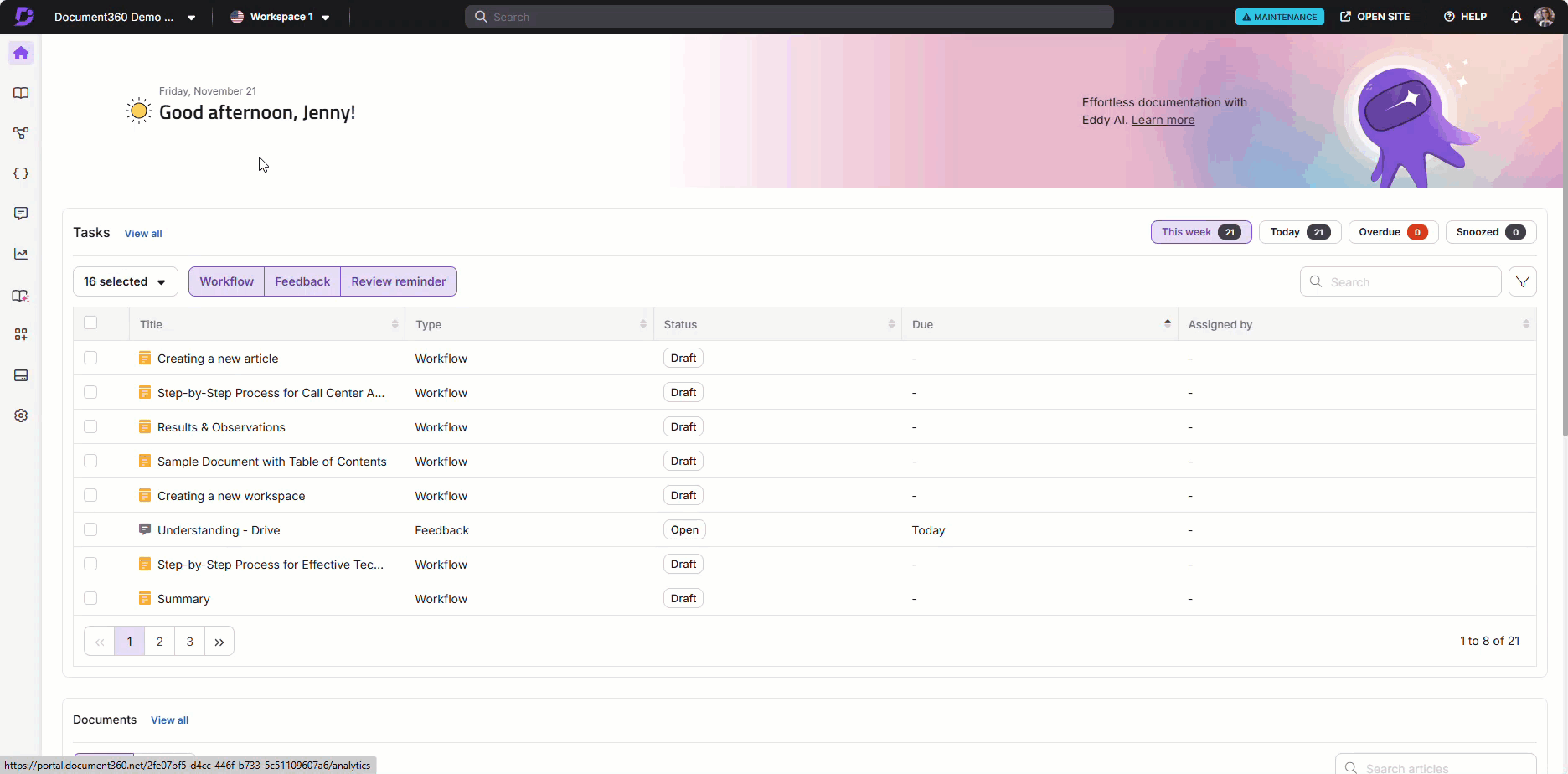Toggle the select-all checkbox in table header
This screenshot has width=1568, height=774.
(x=90, y=322)
